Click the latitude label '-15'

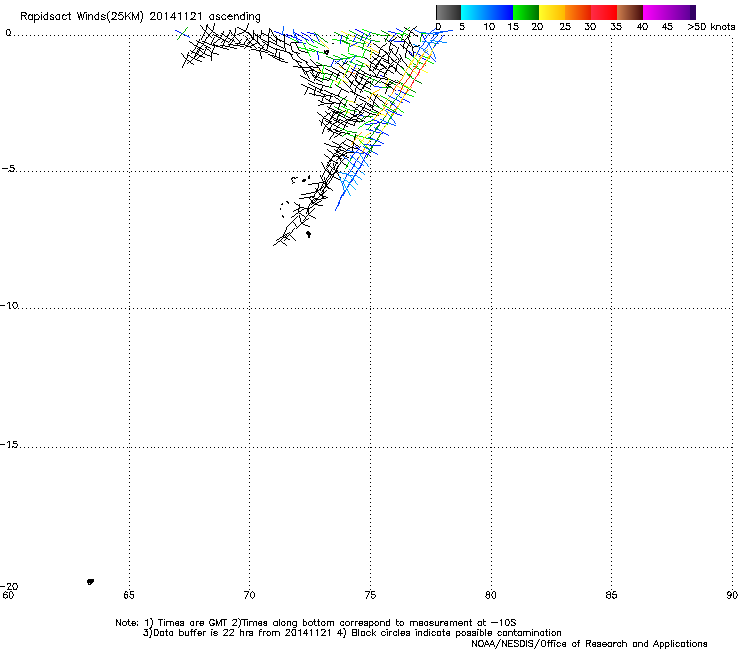pos(9,445)
